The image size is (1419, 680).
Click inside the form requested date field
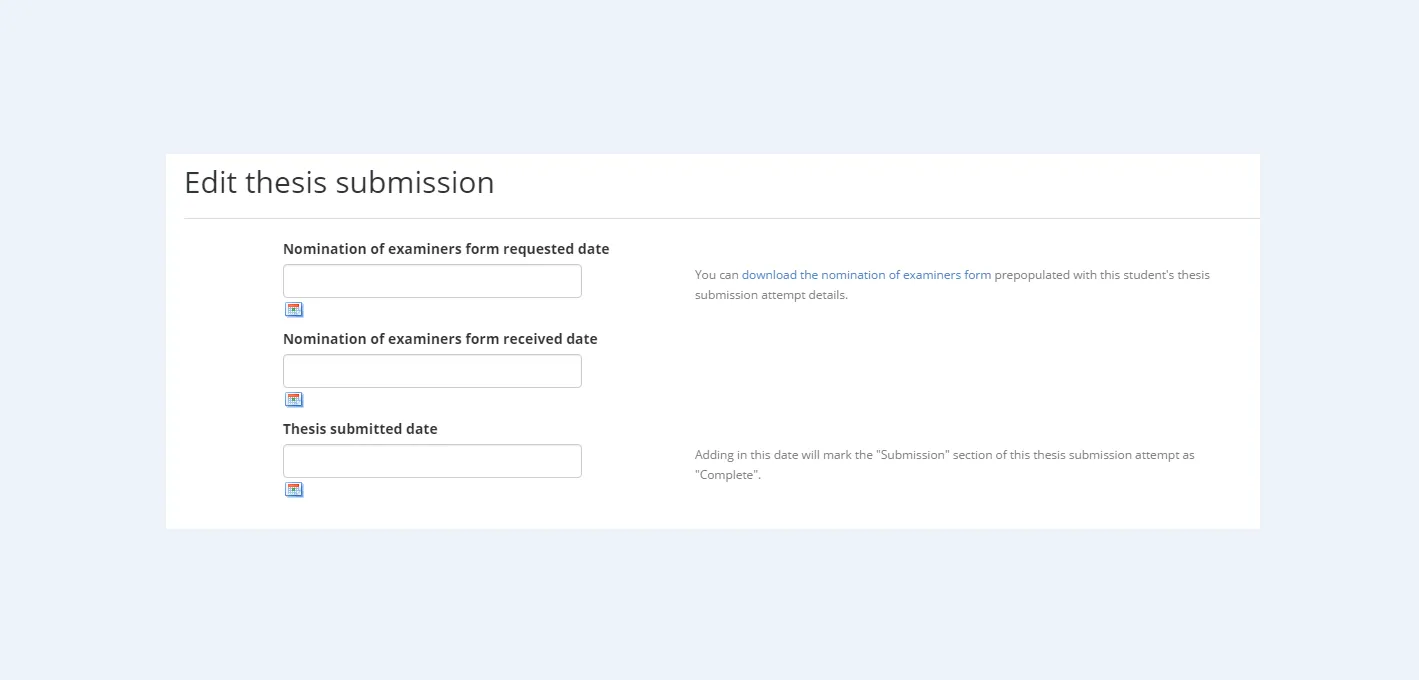point(432,280)
